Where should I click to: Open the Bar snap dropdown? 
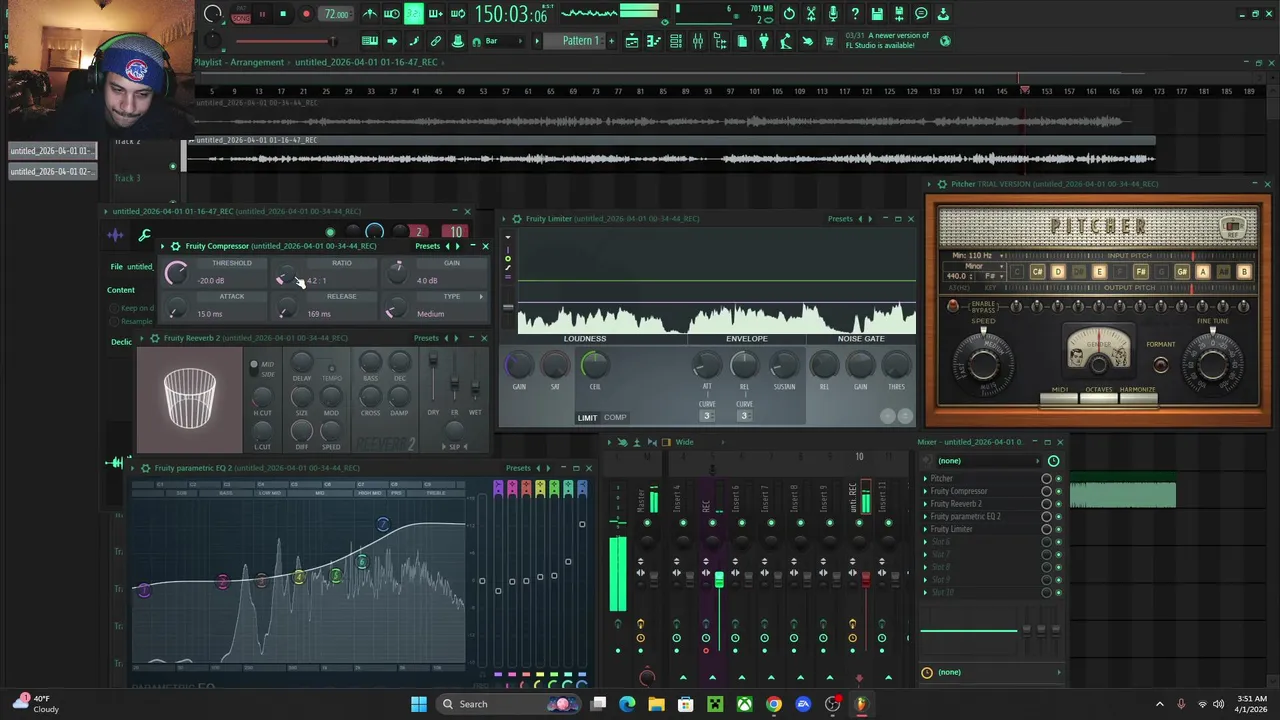502,41
